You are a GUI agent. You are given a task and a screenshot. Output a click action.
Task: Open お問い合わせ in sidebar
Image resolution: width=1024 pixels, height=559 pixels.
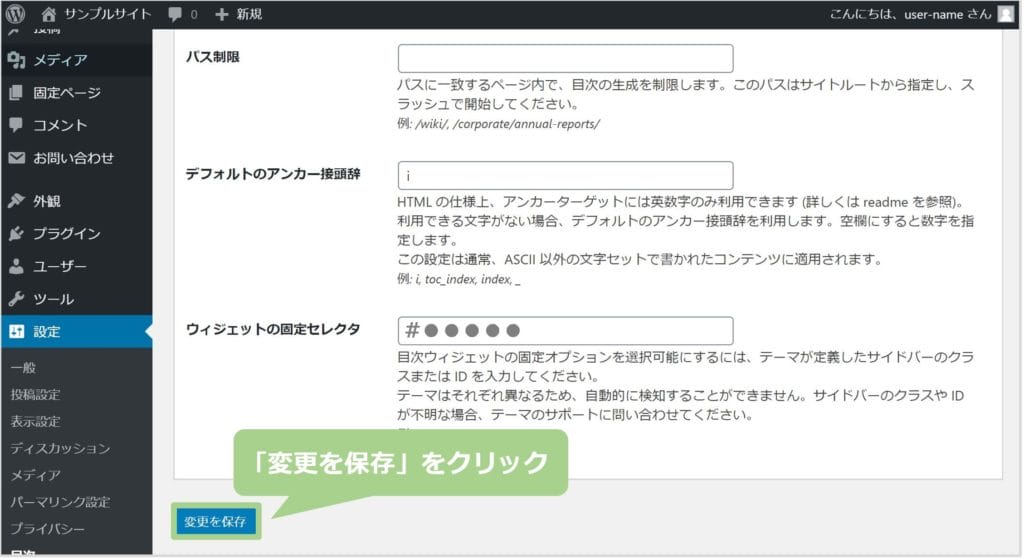pyautogui.click(x=73, y=158)
